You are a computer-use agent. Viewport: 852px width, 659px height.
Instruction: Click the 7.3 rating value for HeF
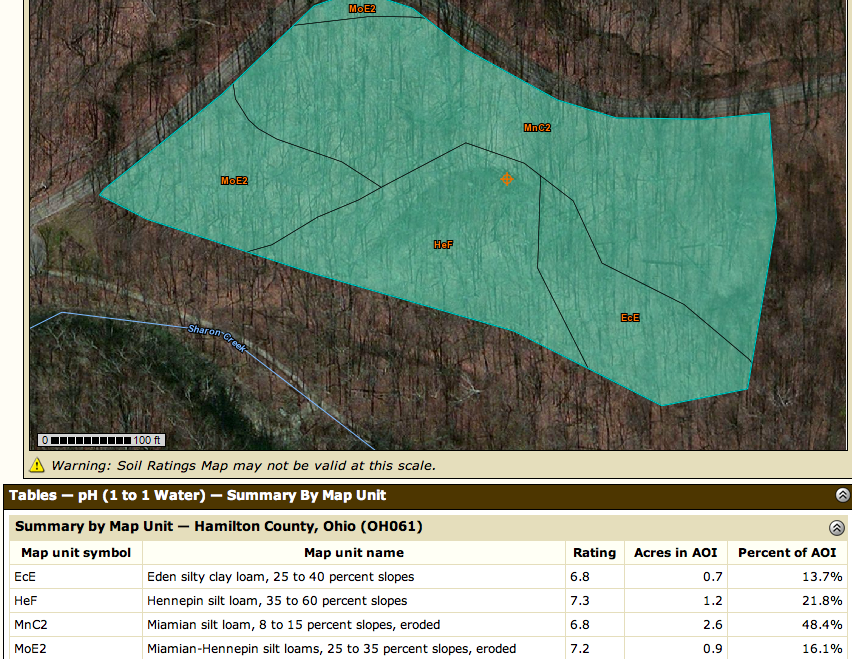pyautogui.click(x=580, y=601)
